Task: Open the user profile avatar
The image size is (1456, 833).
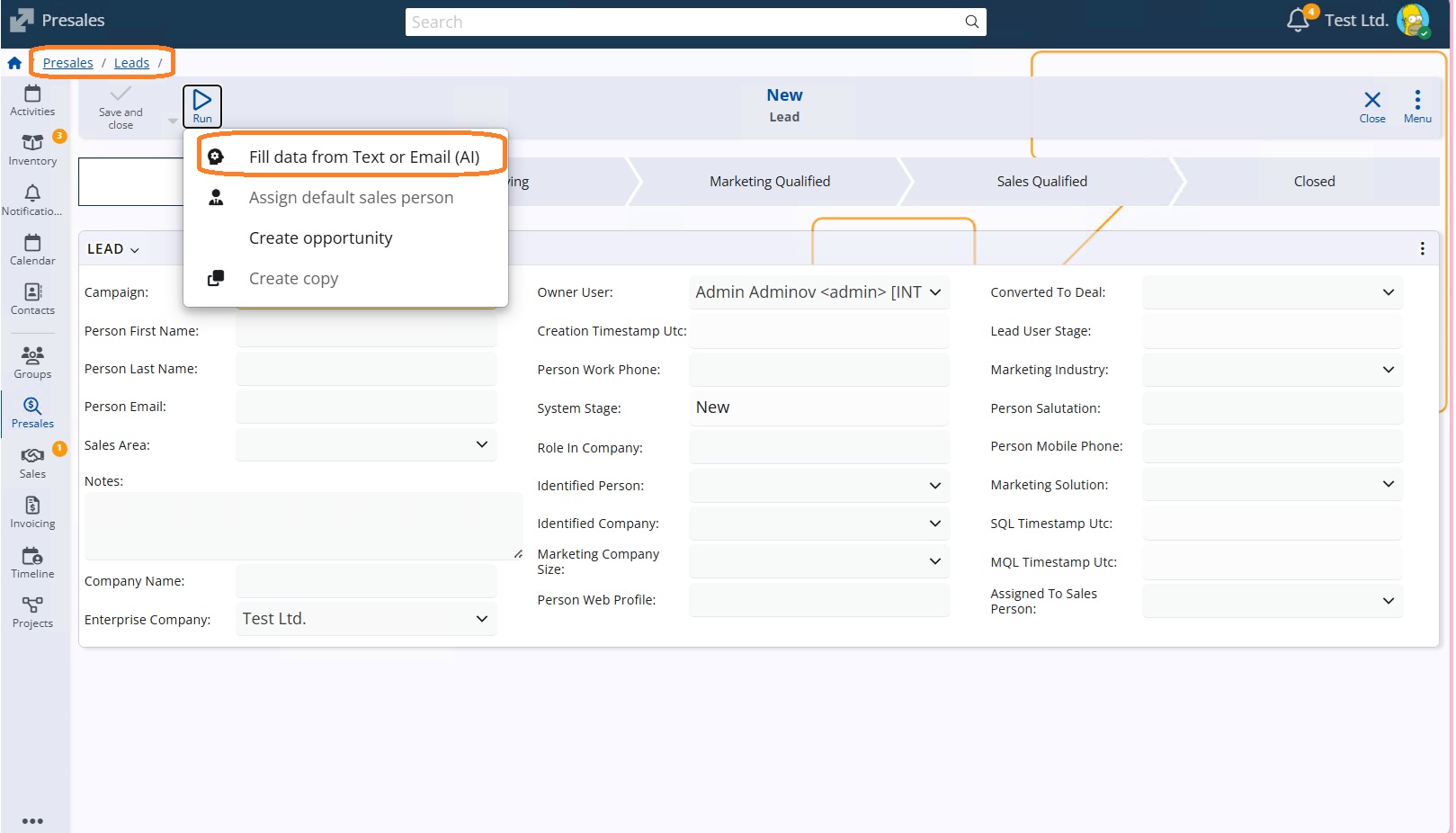Action: point(1413,21)
